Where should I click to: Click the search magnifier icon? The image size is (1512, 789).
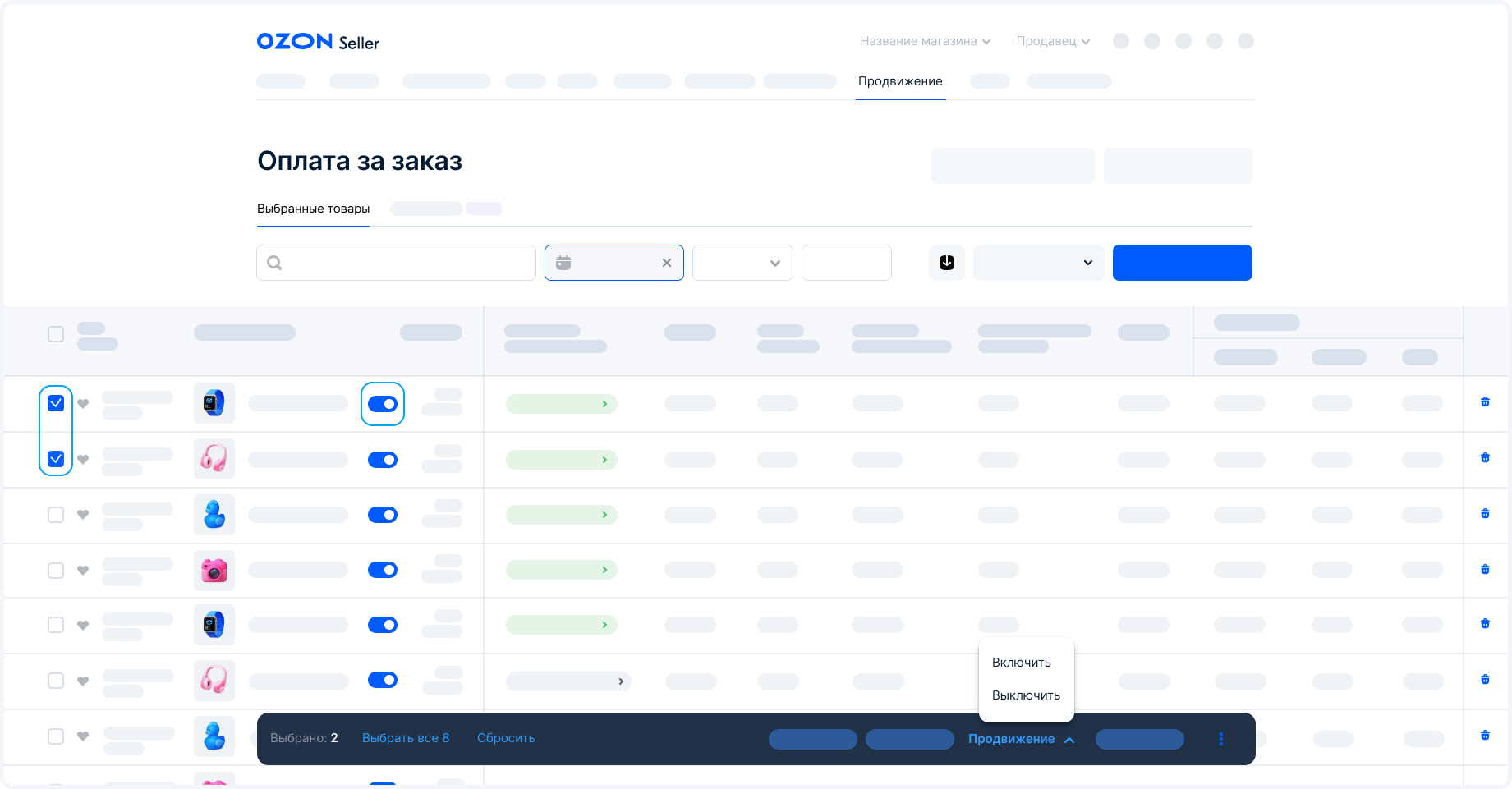click(274, 263)
